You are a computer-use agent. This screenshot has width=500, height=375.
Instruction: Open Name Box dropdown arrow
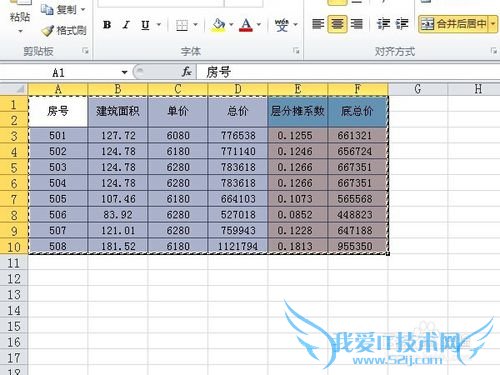pyautogui.click(x=124, y=72)
